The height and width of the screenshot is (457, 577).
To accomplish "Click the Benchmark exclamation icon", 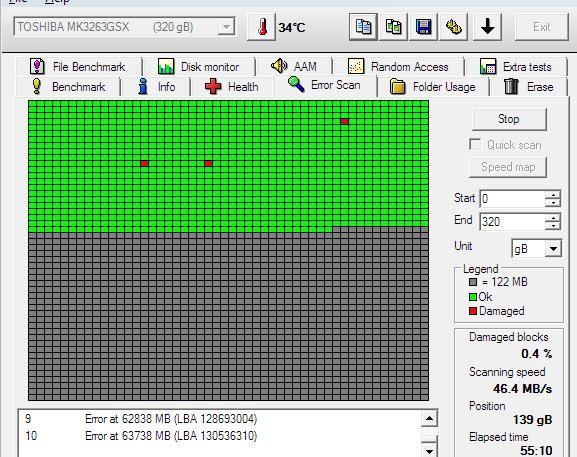I will [36, 86].
